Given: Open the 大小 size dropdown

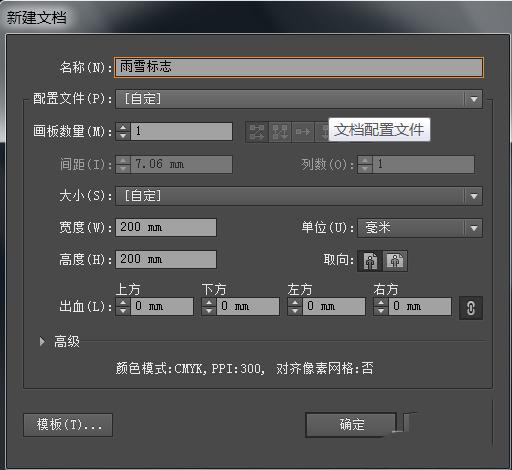Looking at the screenshot, I should click(299, 196).
